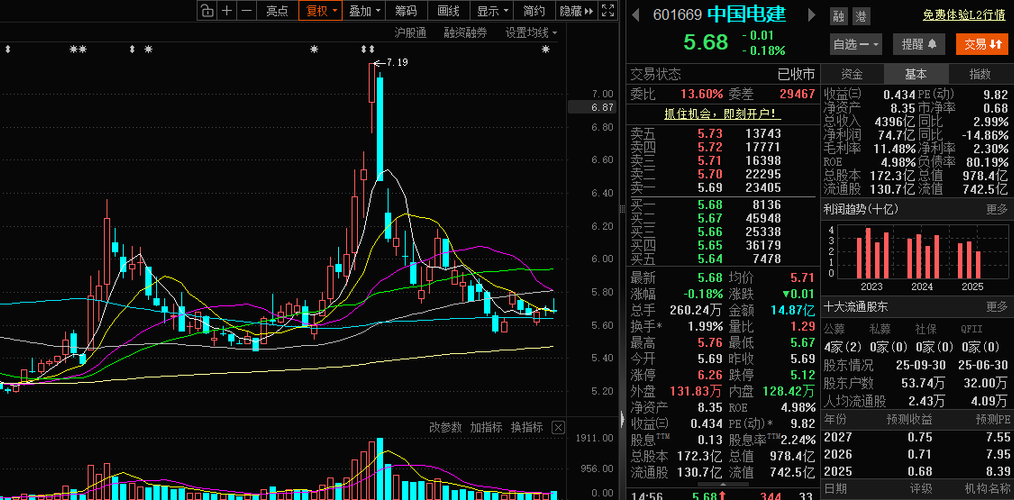Open 设置均线 moving average settings dropdown
Screen dimensions: 1014x500
click(x=531, y=32)
